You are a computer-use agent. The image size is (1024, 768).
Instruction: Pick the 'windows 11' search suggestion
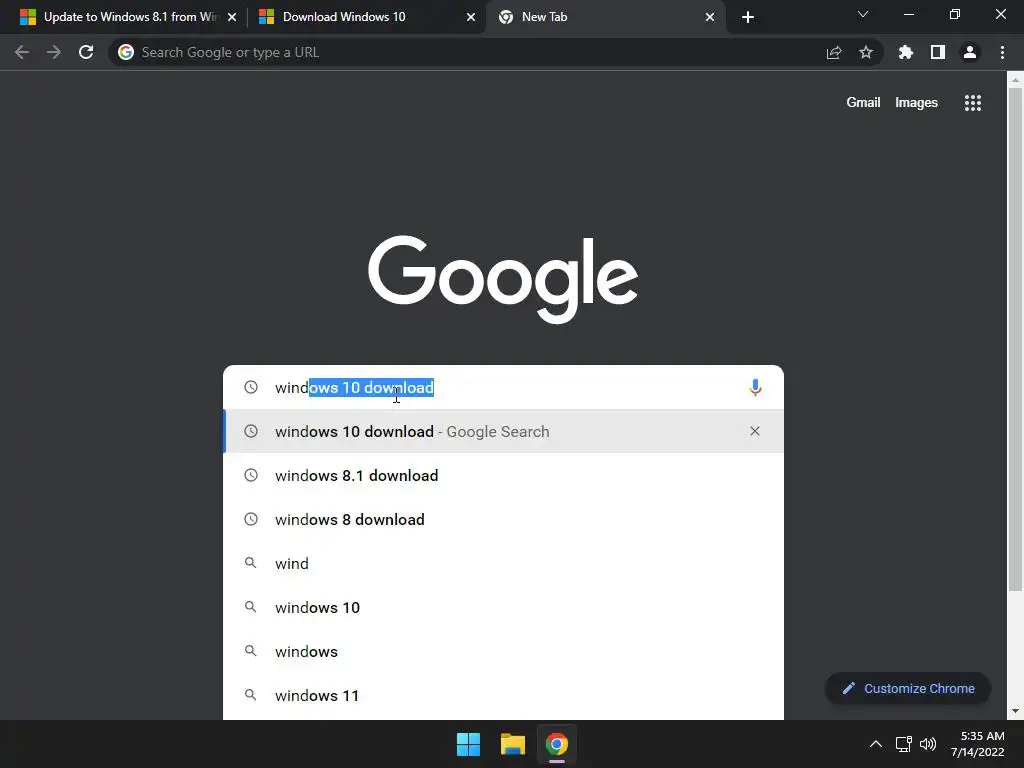(x=503, y=696)
